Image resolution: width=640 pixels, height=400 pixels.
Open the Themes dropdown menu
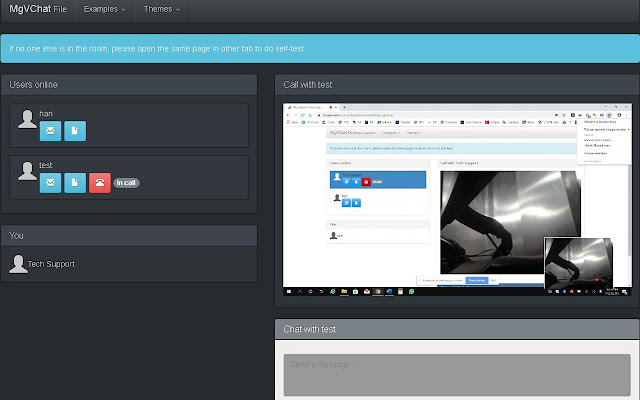pyautogui.click(x=162, y=9)
